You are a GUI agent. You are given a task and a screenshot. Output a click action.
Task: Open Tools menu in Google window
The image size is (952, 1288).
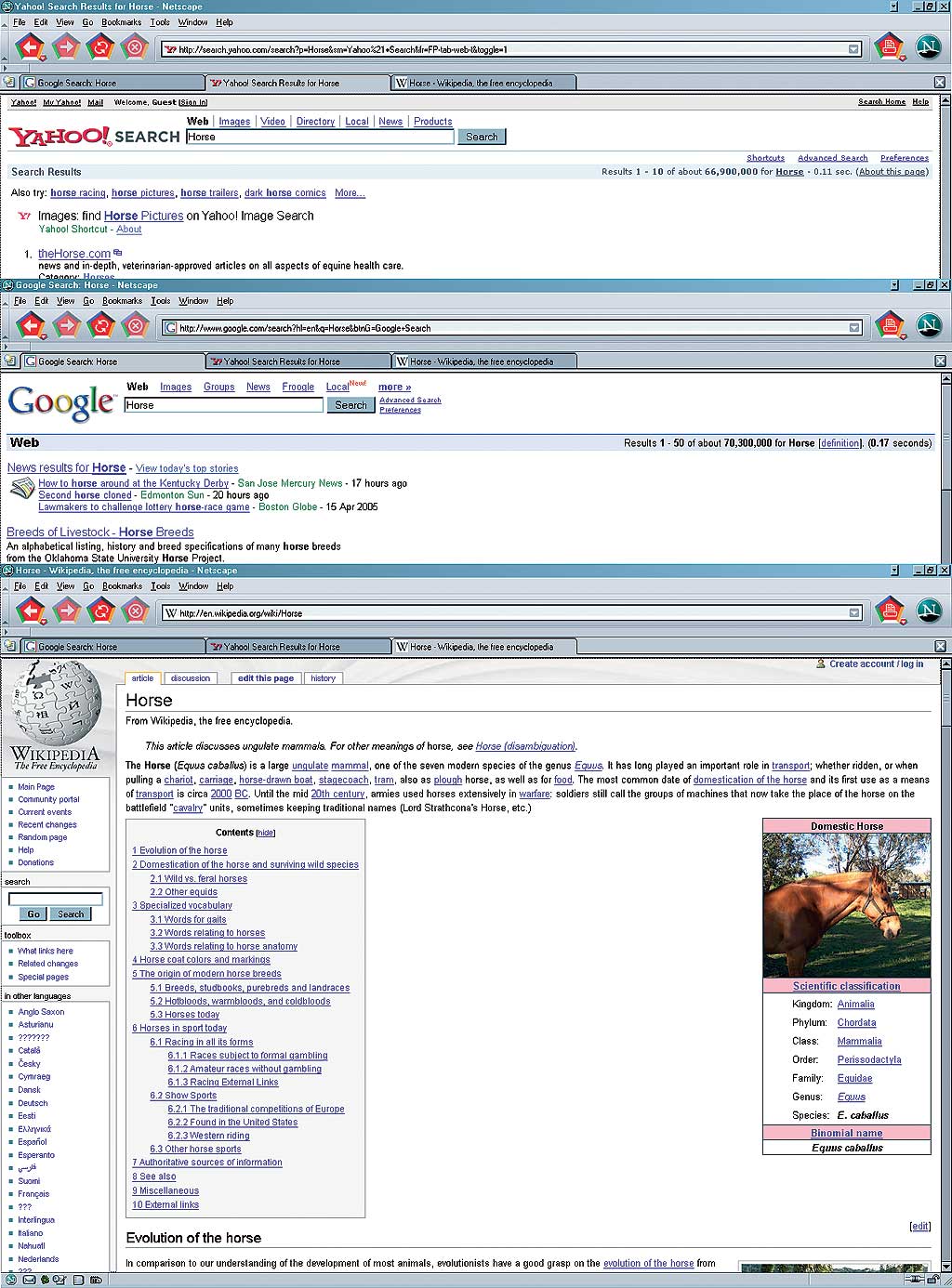coord(161,301)
